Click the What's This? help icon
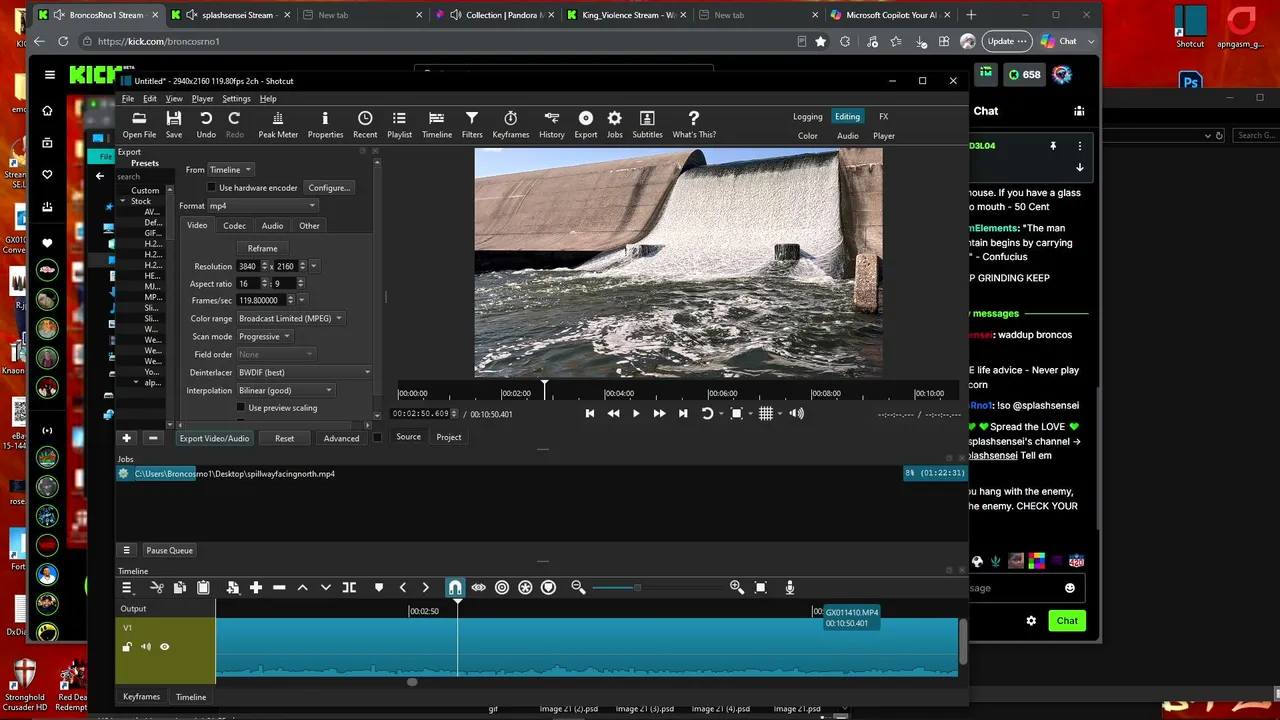The image size is (1280, 720). 694,124
